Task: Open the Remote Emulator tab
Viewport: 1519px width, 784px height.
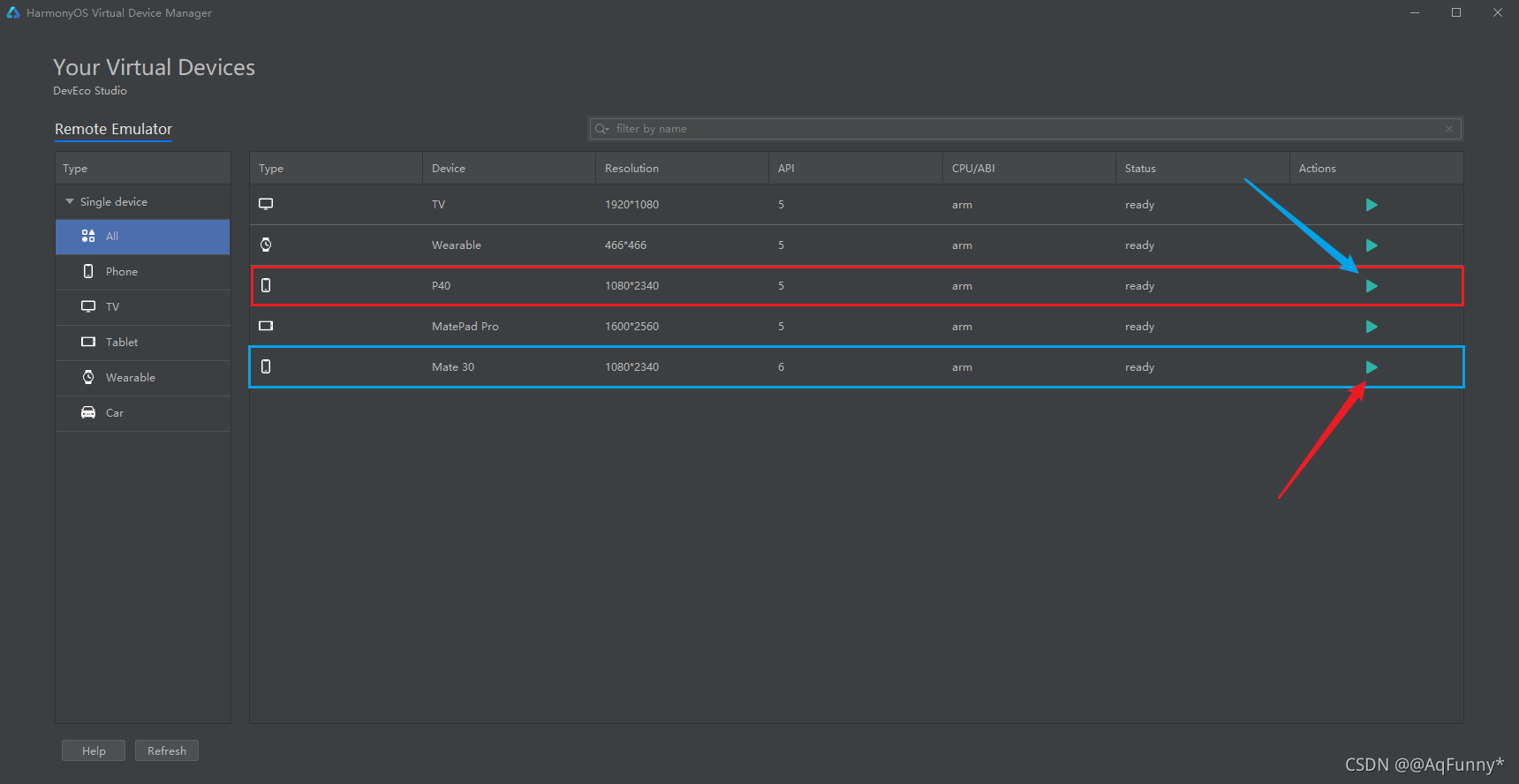Action: coord(113,129)
